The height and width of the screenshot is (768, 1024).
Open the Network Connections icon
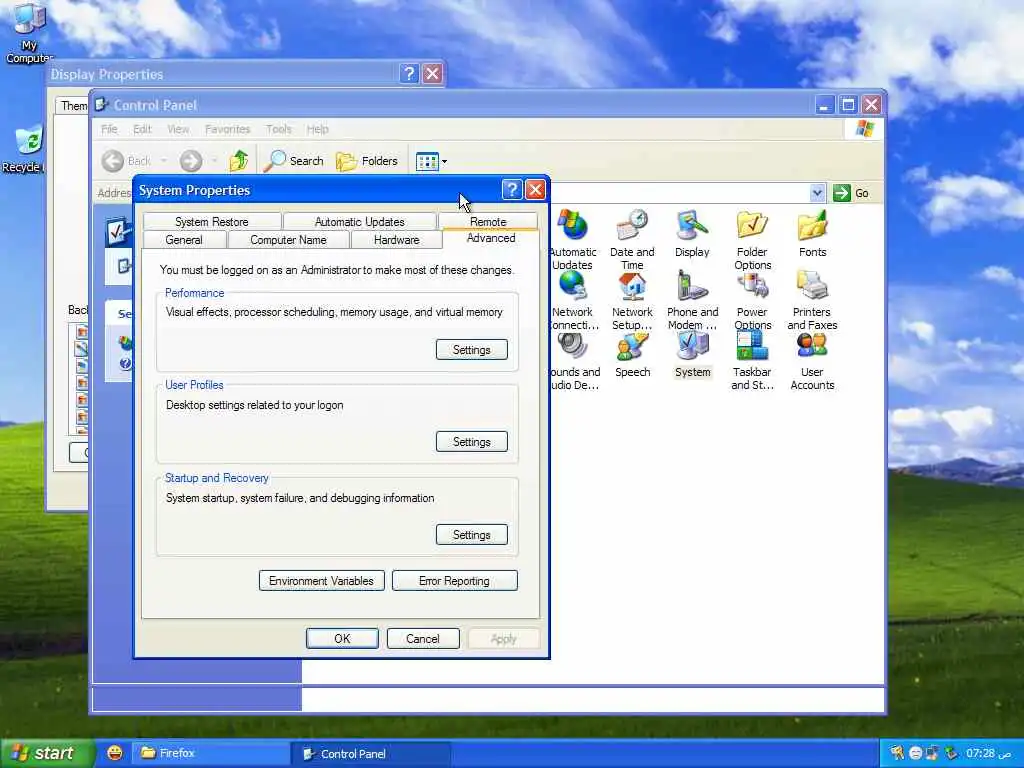[573, 300]
